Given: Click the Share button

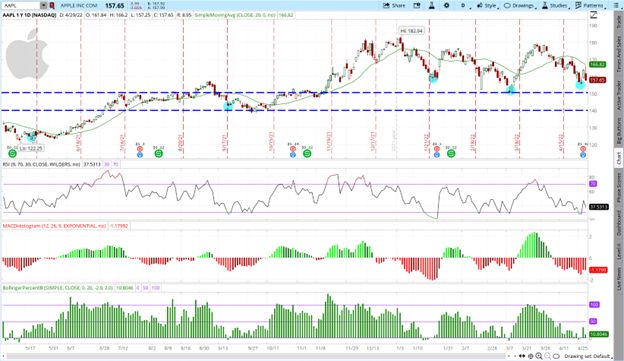Looking at the screenshot, I should tap(394, 6).
